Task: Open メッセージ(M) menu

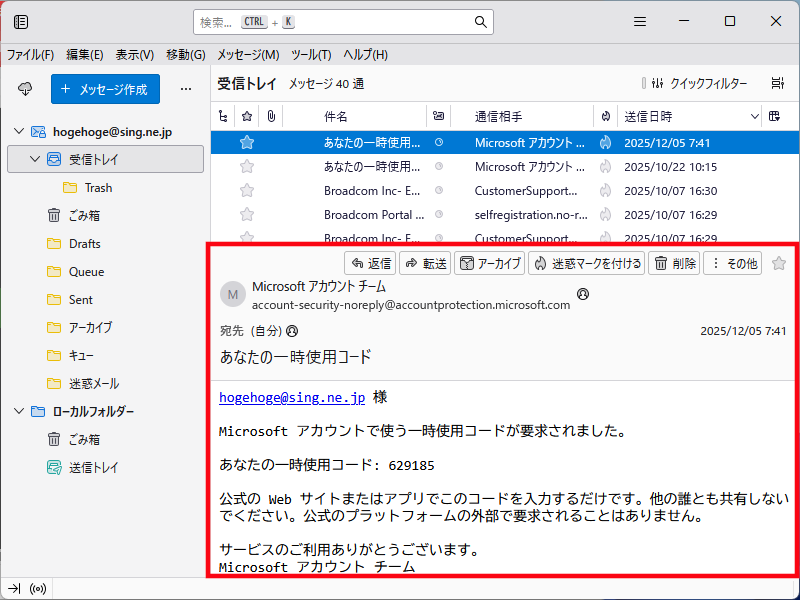Action: pyautogui.click(x=248, y=55)
